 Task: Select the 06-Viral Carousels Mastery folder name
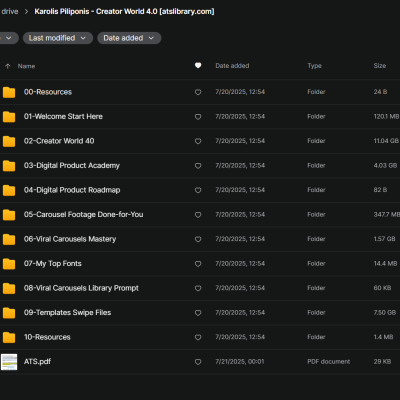tap(70, 239)
